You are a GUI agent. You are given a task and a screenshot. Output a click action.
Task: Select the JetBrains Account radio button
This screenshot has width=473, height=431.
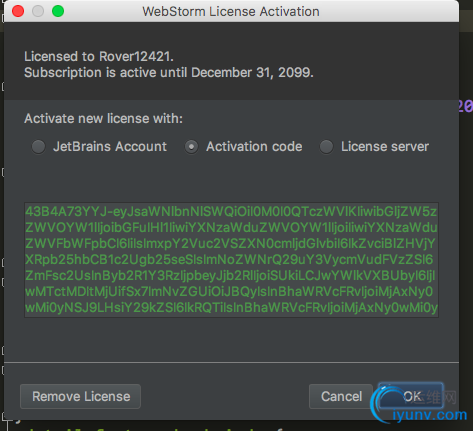coord(38,147)
